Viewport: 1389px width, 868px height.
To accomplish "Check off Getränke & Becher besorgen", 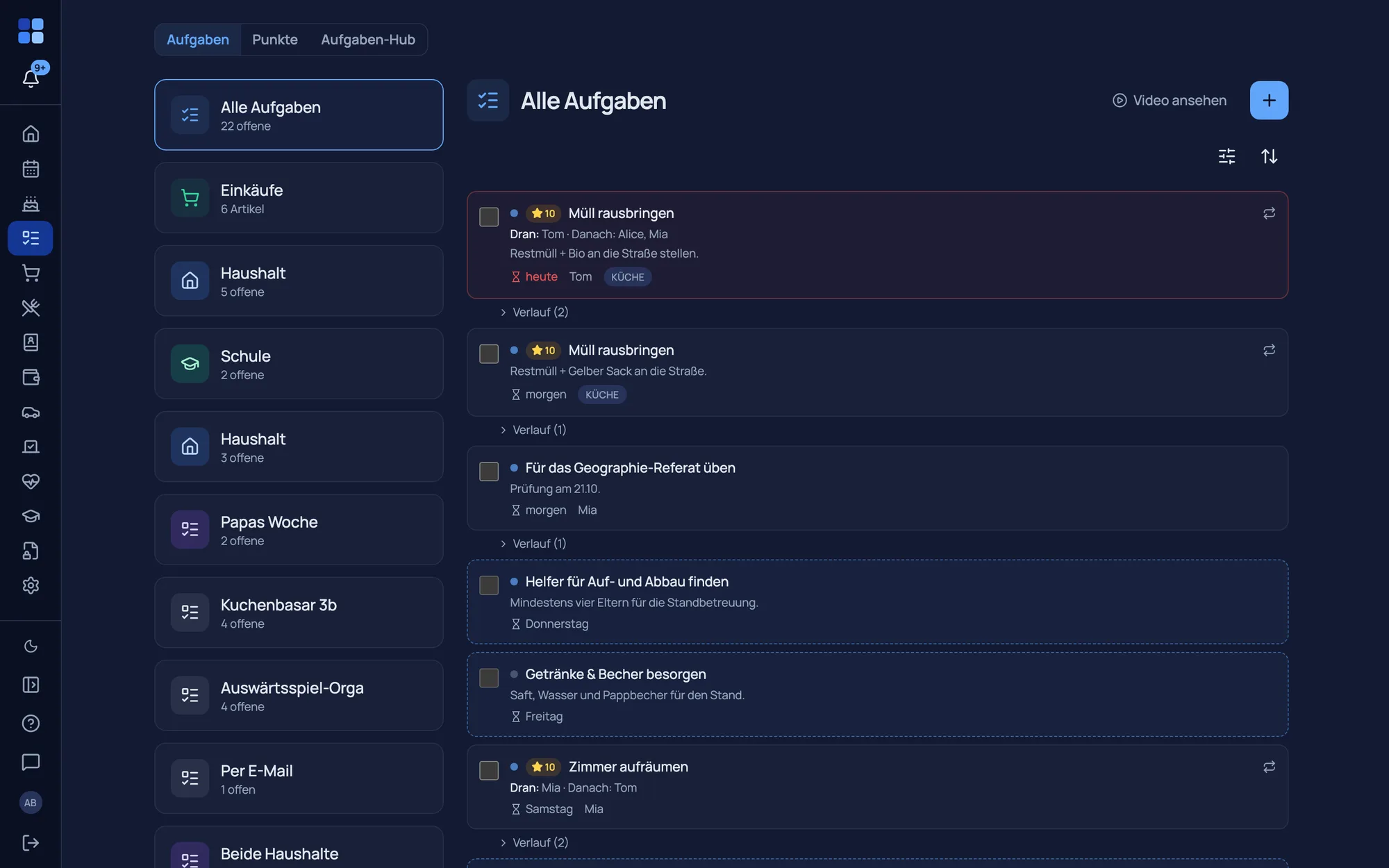I will click(x=489, y=678).
